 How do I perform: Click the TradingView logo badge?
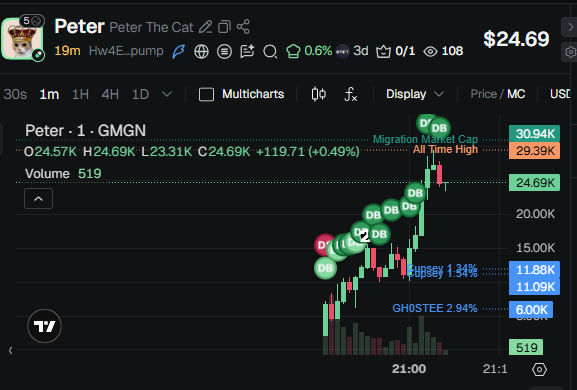tap(44, 326)
